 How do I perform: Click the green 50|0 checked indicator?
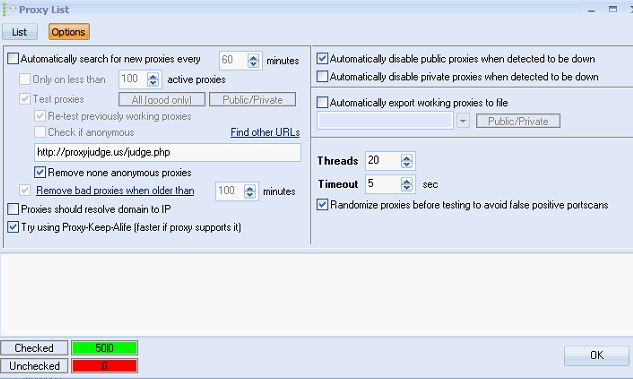pos(105,348)
